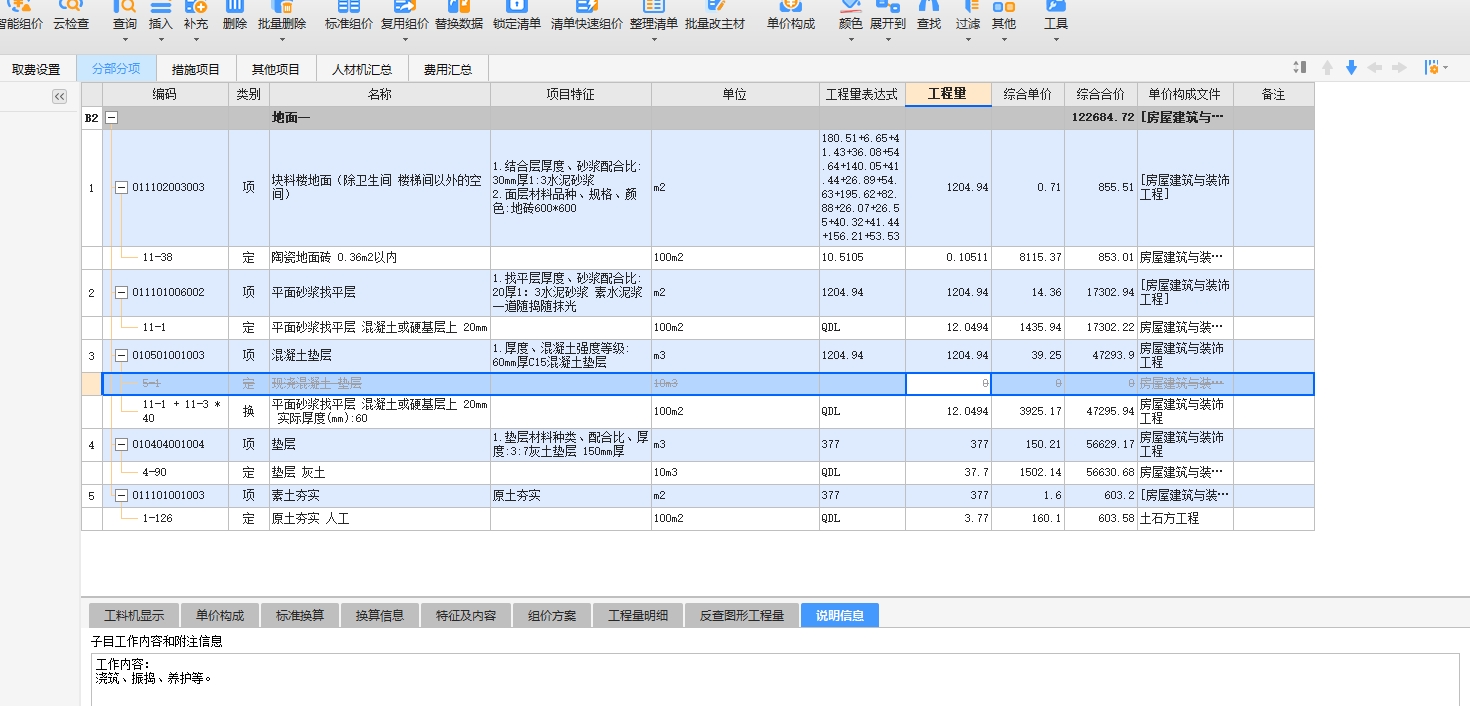Run the 云检查 cloud check
Viewport: 1470px width, 706px height.
click(71, 15)
